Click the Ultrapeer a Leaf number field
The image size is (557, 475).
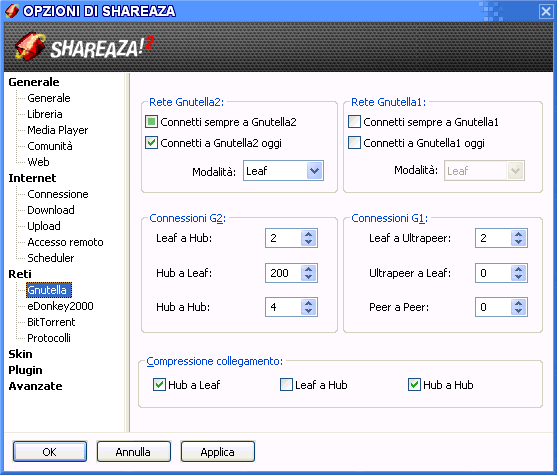(493, 273)
